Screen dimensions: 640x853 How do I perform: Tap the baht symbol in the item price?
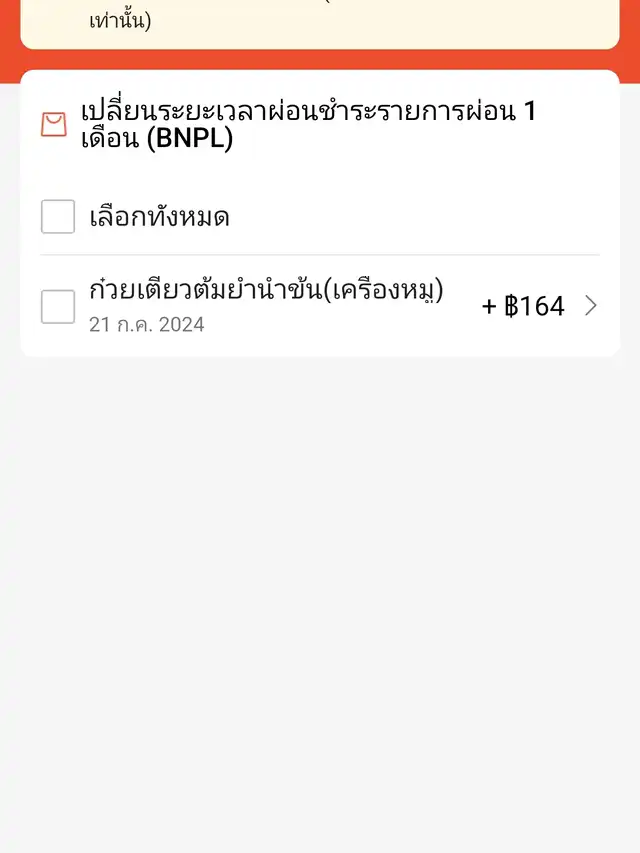511,306
